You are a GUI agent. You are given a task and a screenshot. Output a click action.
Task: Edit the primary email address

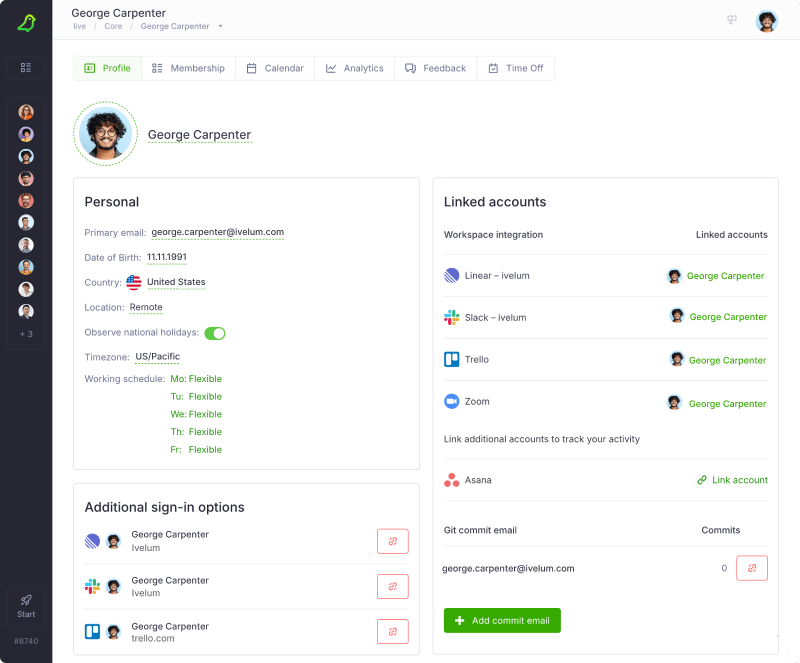218,232
